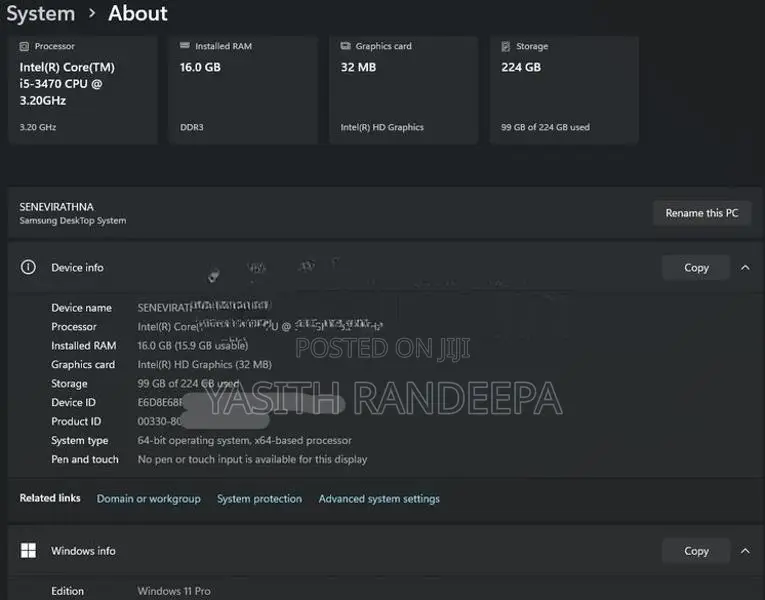
Task: Click the 3.20 GHz label in Processor card
Action: tap(38, 127)
